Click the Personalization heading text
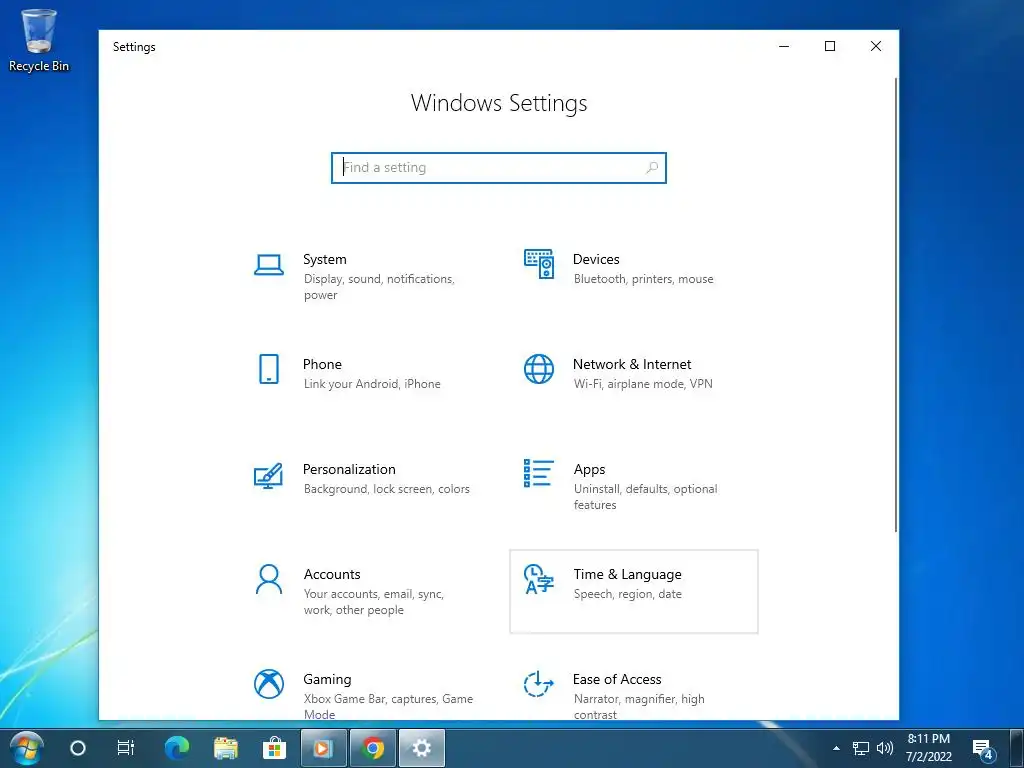 349,470
